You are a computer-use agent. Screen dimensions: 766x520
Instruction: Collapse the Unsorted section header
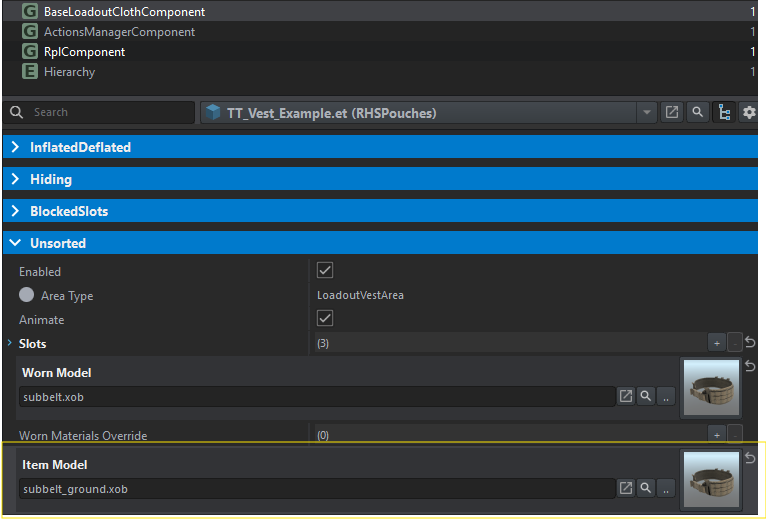(x=58, y=243)
